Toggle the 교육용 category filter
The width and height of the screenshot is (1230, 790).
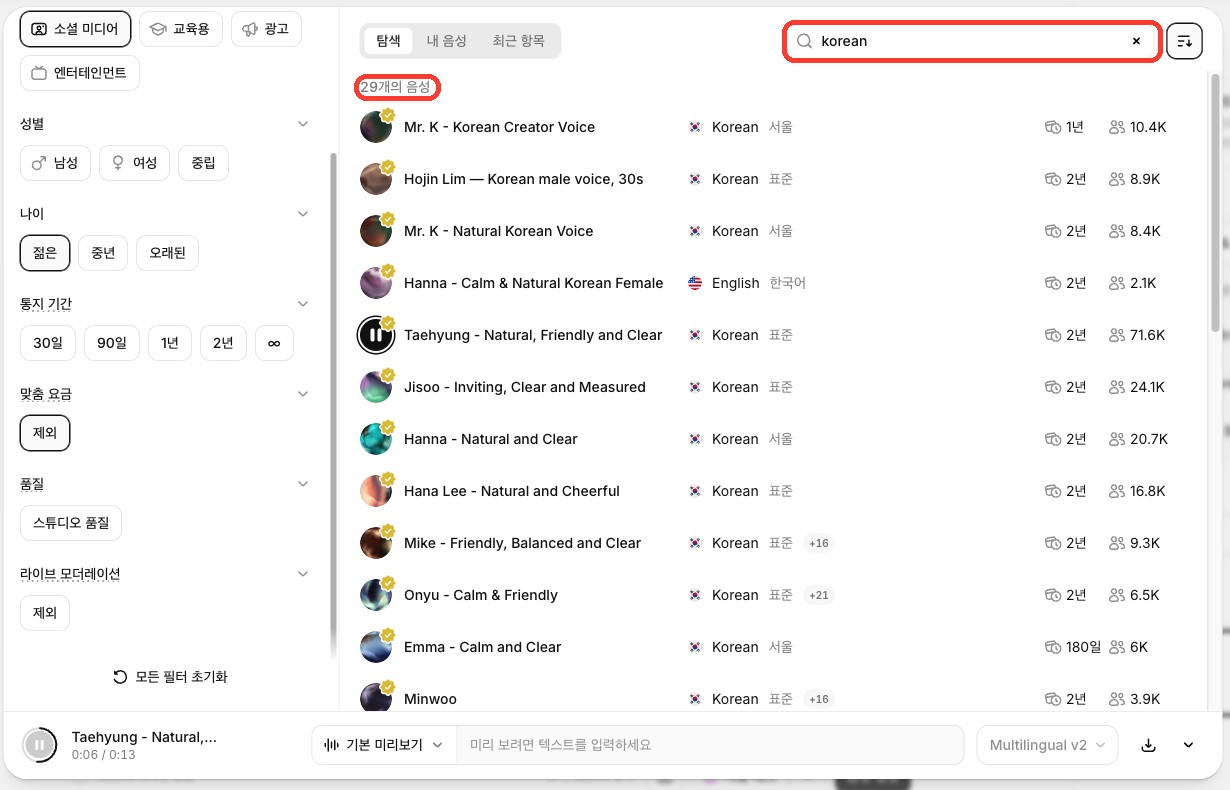point(180,29)
